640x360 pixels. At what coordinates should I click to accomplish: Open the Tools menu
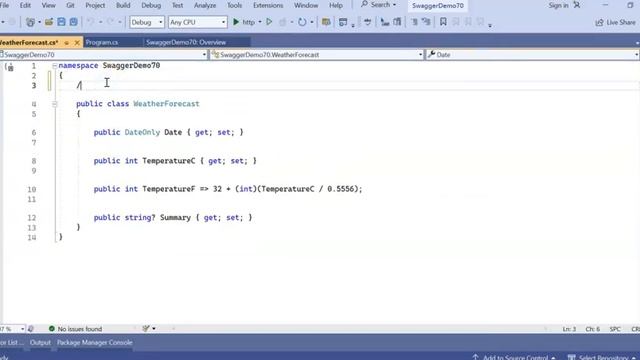click(x=234, y=5)
